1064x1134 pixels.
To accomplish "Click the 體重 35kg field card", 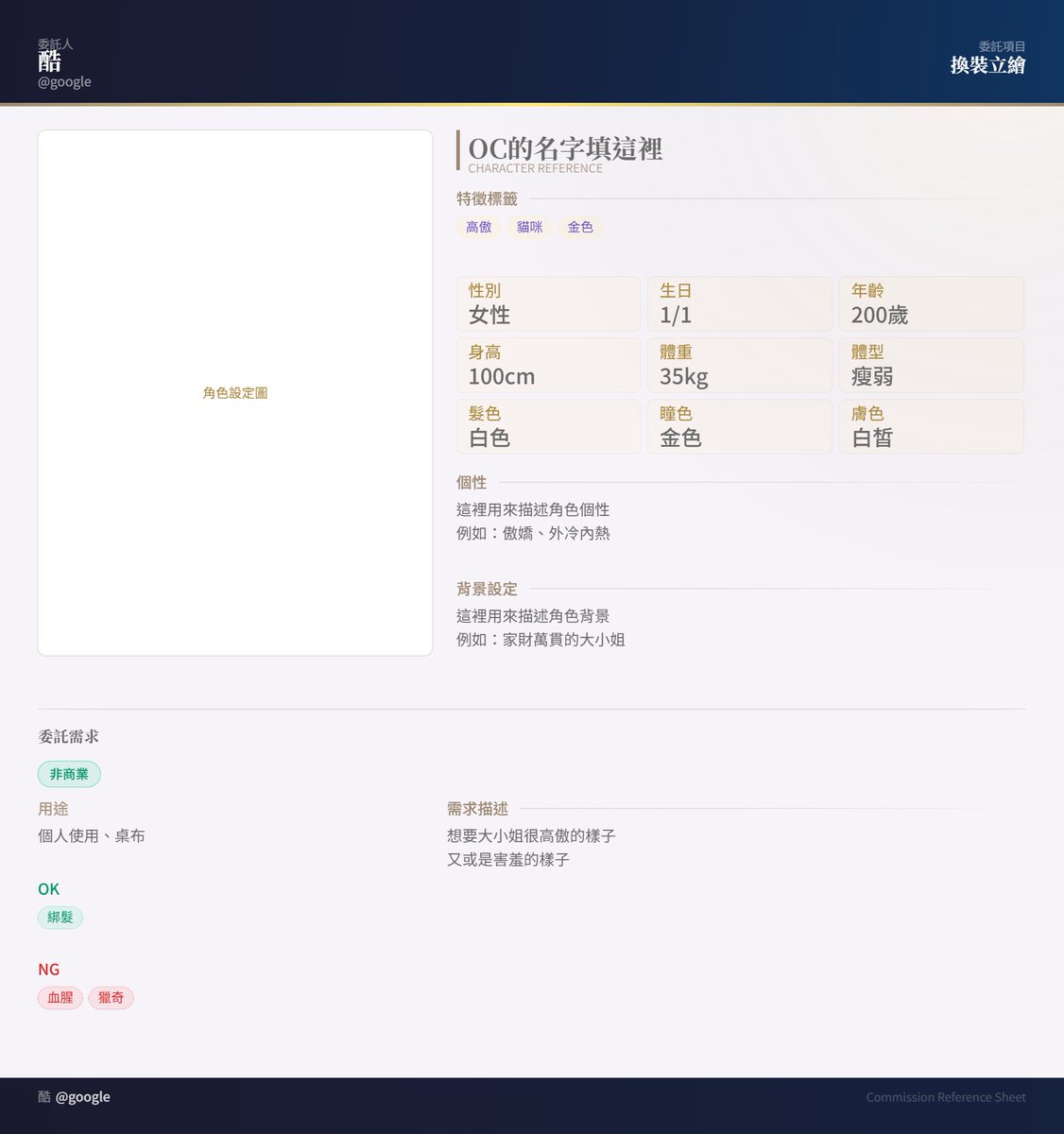I will (740, 365).
